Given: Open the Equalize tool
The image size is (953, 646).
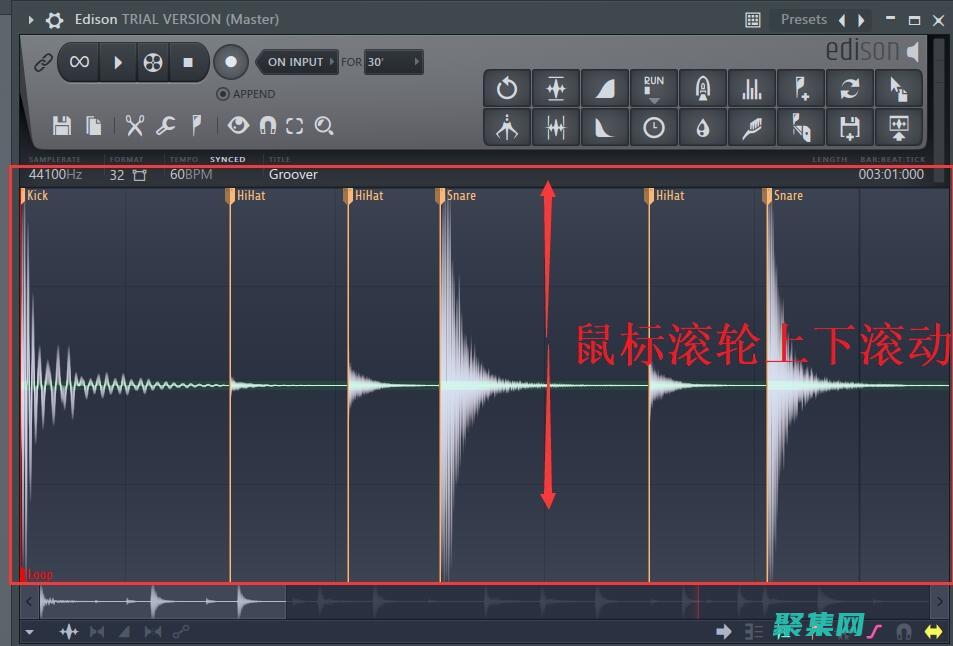Looking at the screenshot, I should (752, 88).
